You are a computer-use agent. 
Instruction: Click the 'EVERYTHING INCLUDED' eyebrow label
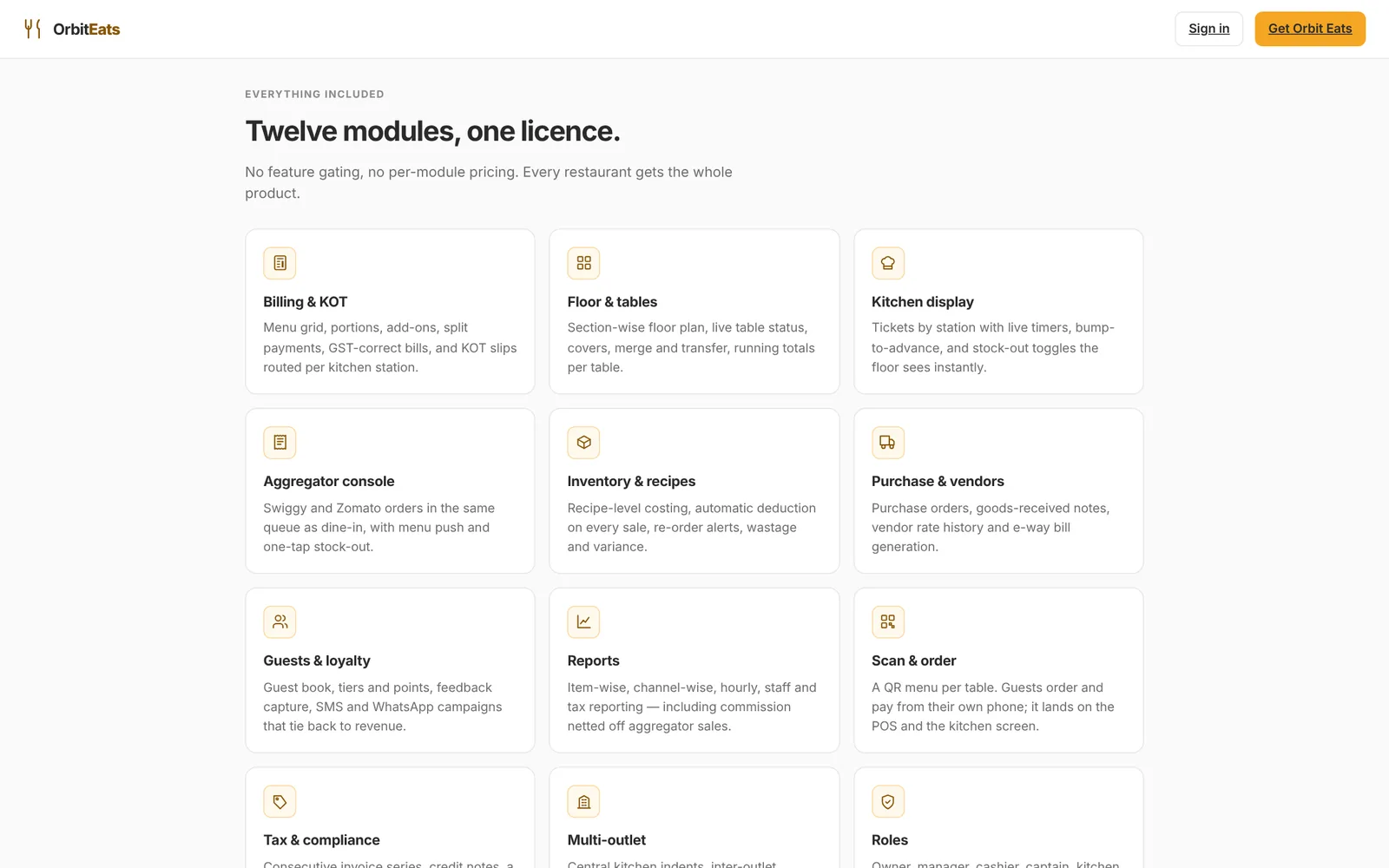[x=314, y=94]
